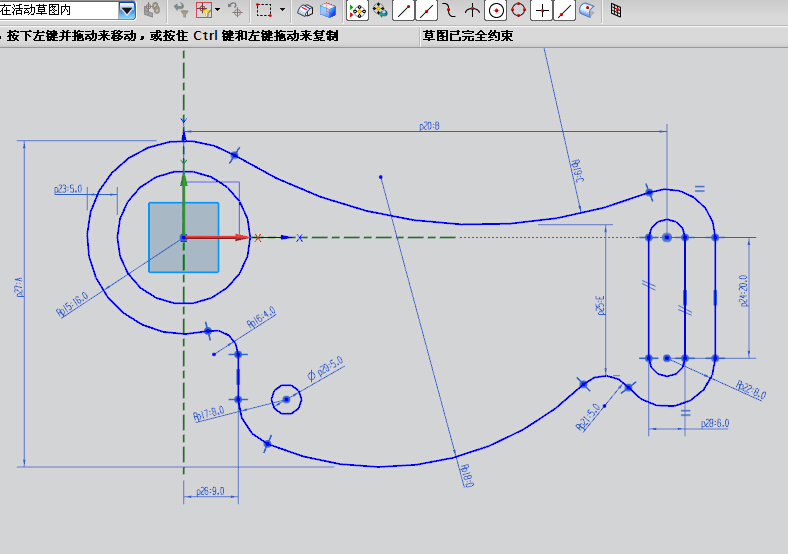788x554 pixels.
Task: Toggle the End Point snap option
Action: 404,11
